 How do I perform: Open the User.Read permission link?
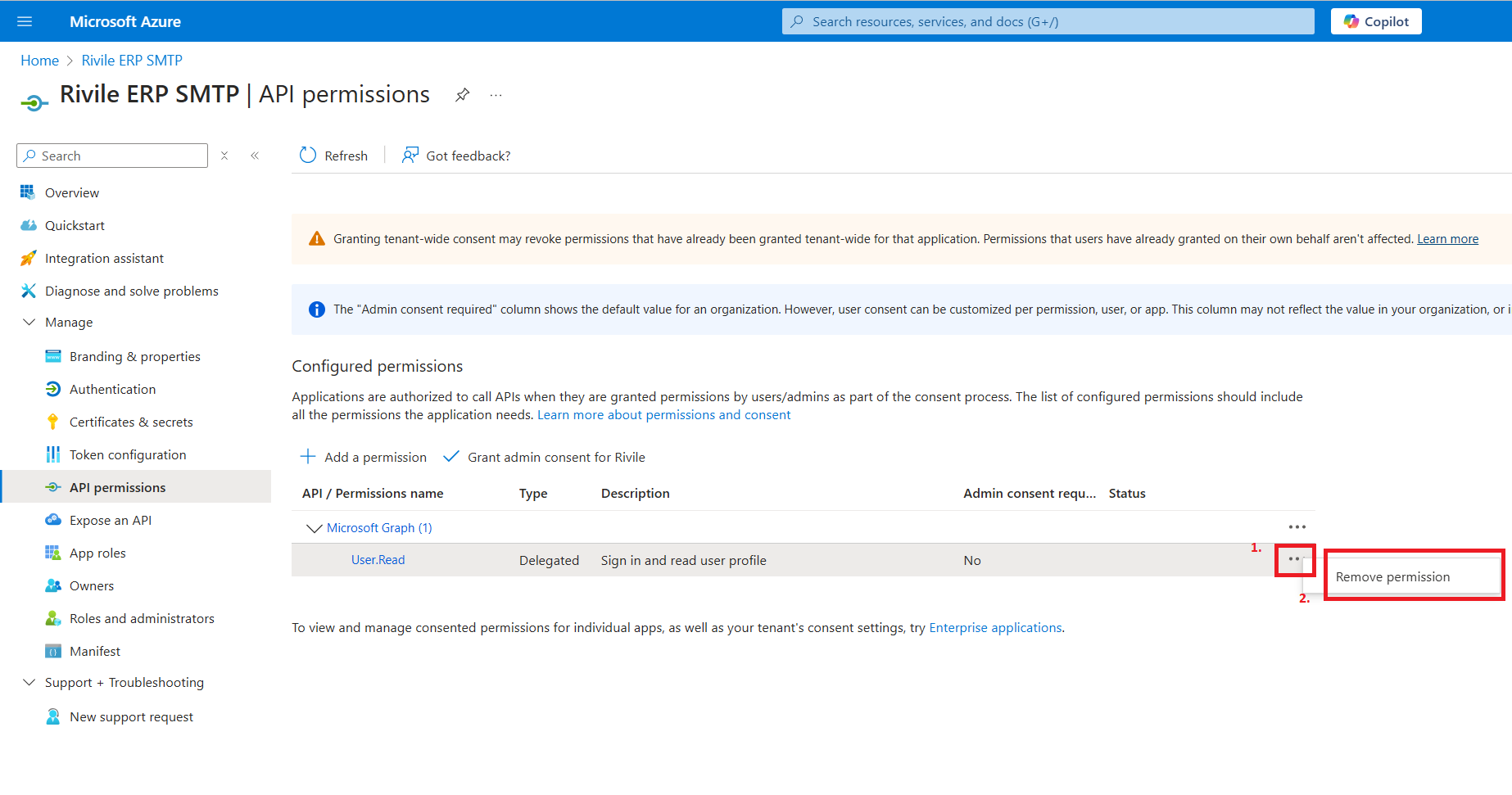click(378, 560)
